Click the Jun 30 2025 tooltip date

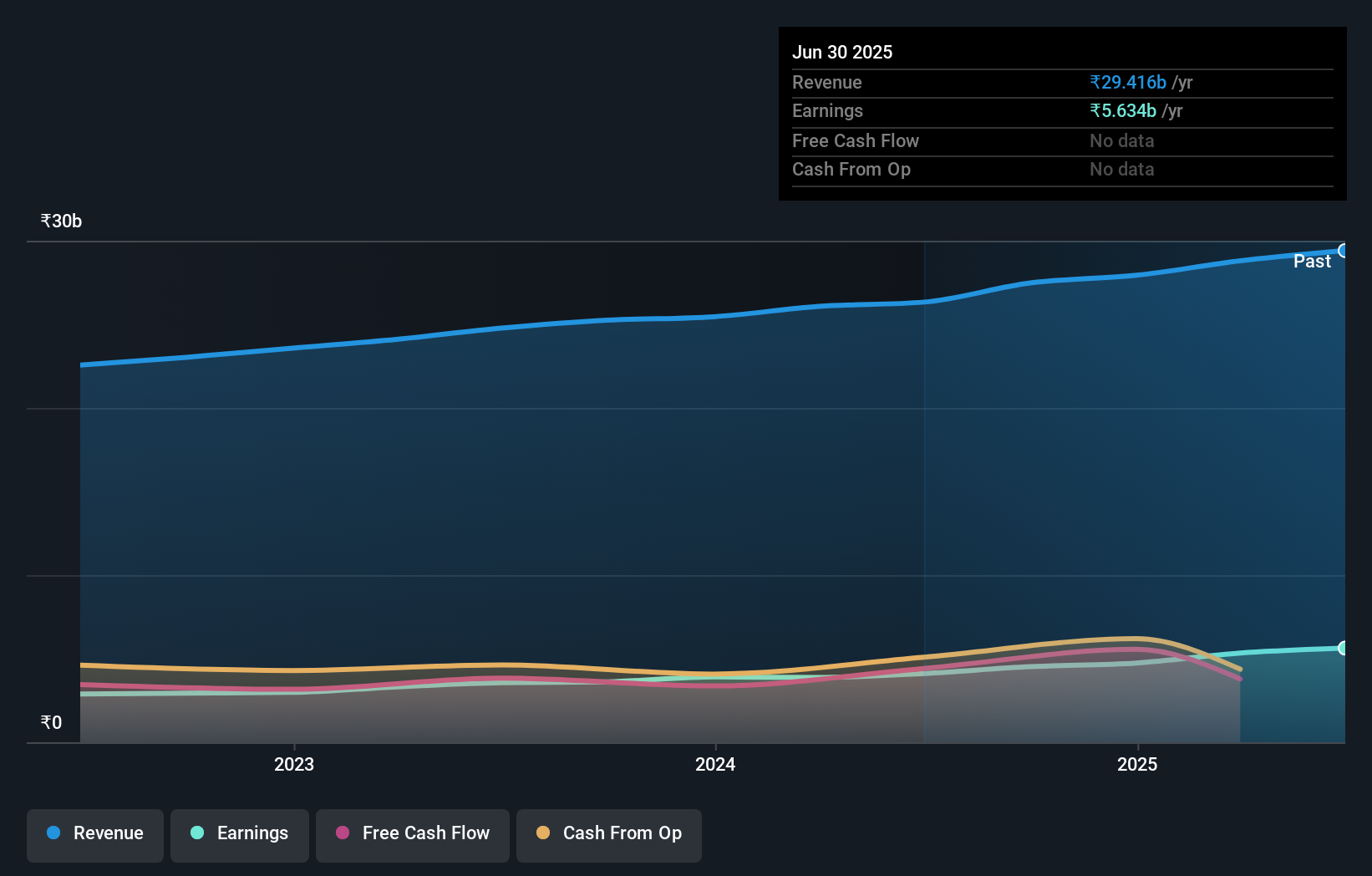click(x=842, y=52)
